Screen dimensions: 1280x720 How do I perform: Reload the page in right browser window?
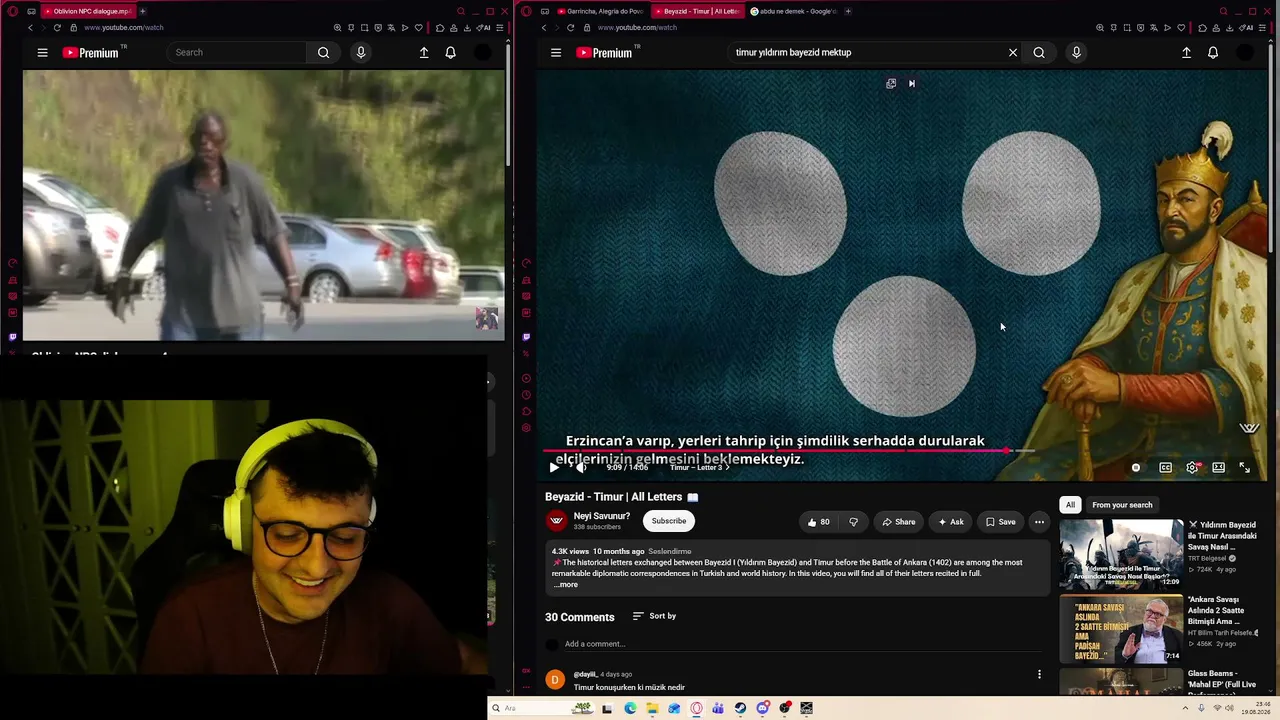point(570,28)
